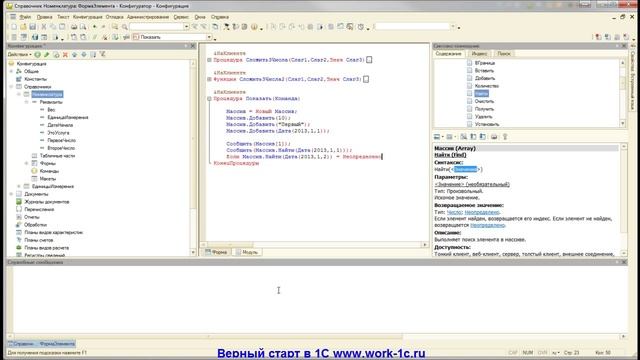Click the first icon in syntax assistant toolbar
This screenshot has height=360, width=640.
(x=437, y=137)
